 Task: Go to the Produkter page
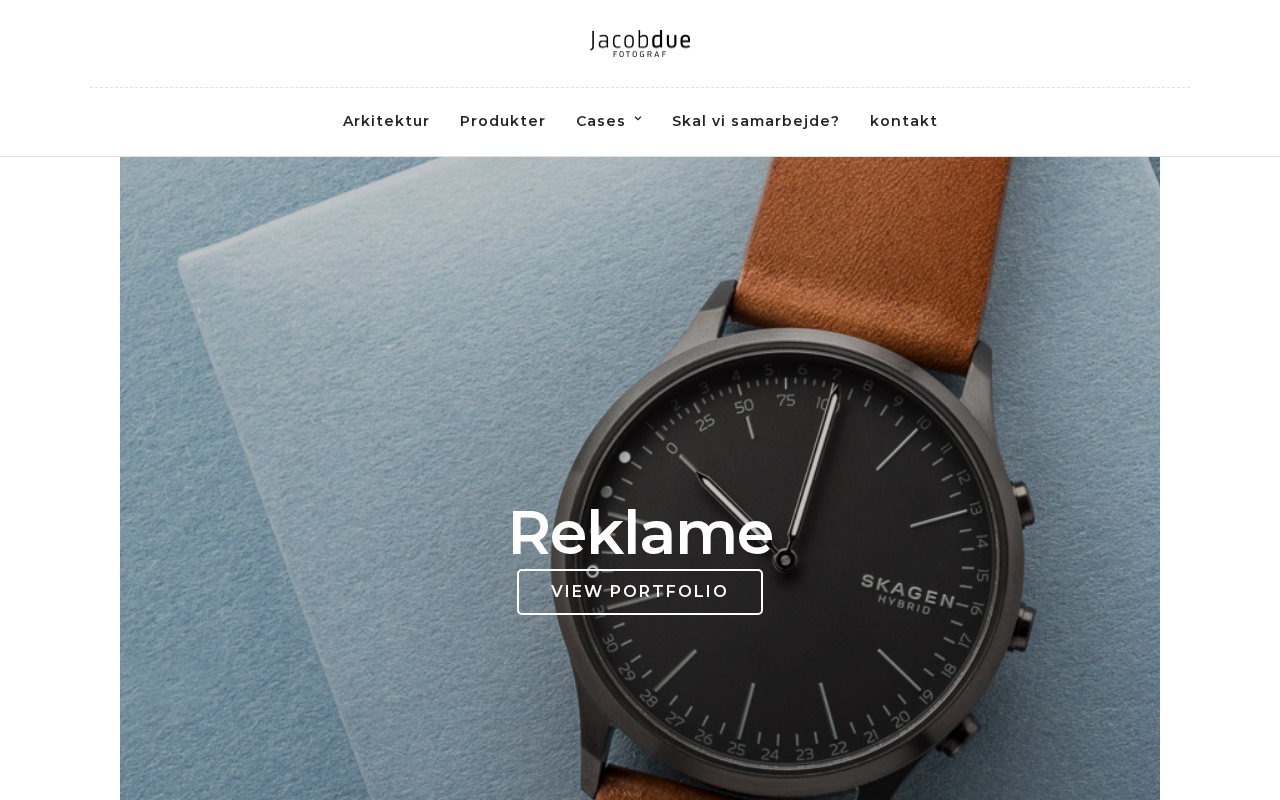[x=503, y=121]
